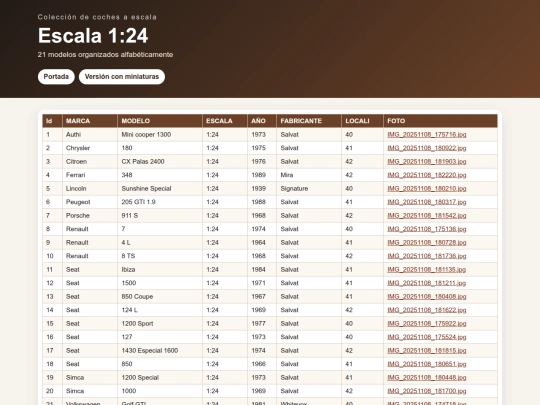Switch to Versión con miniaturas

click(x=122, y=76)
